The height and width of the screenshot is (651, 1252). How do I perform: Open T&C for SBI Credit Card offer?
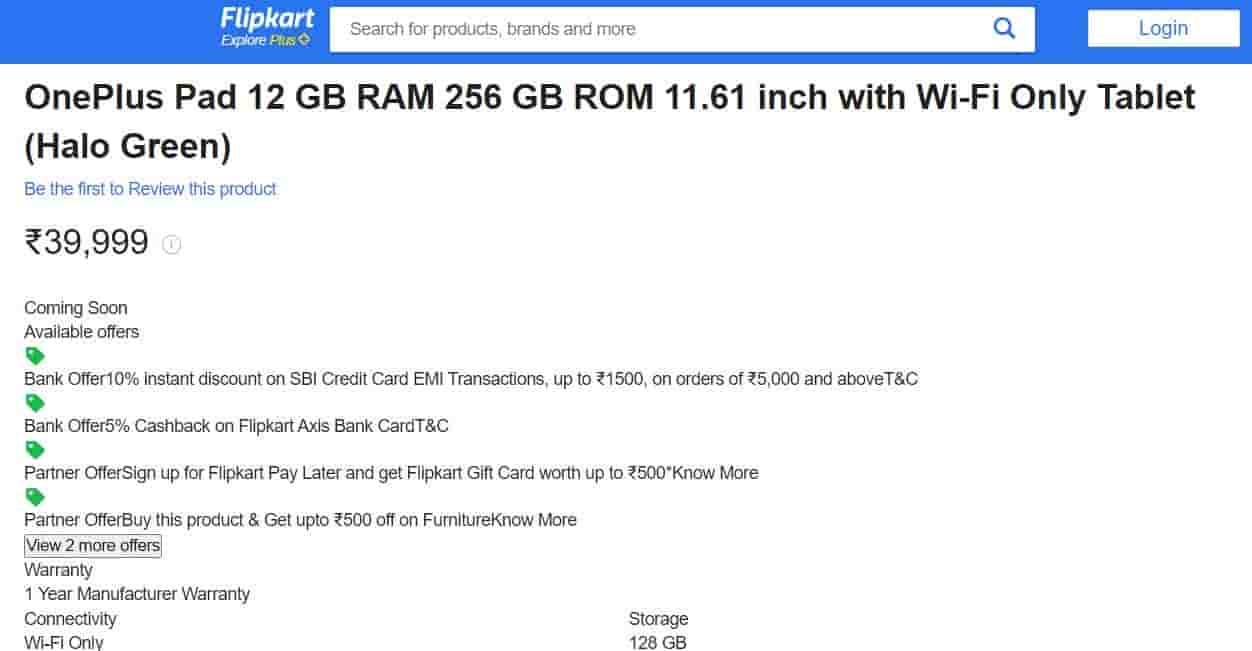pyautogui.click(x=901, y=379)
